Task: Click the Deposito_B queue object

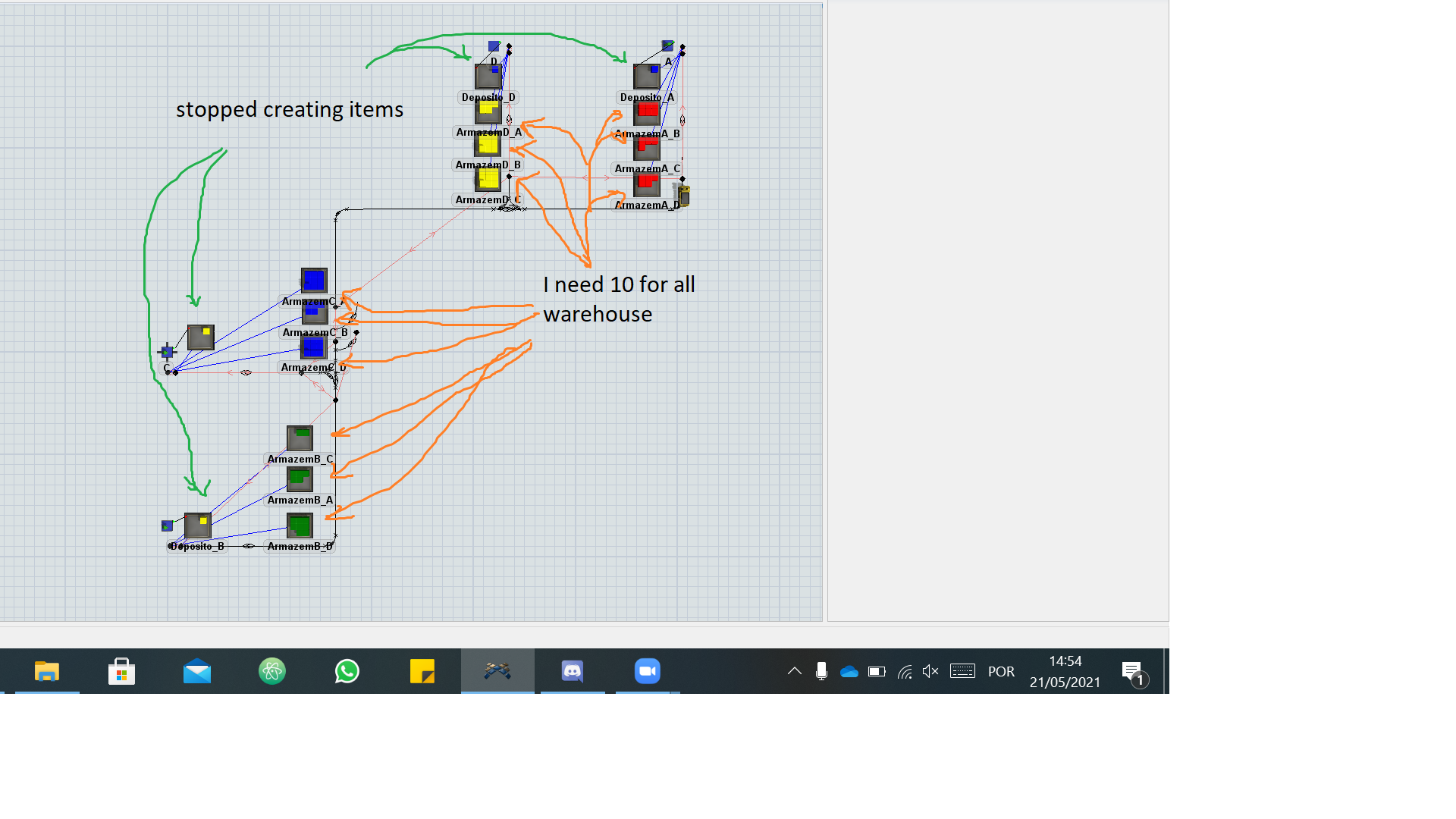Action: [198, 525]
